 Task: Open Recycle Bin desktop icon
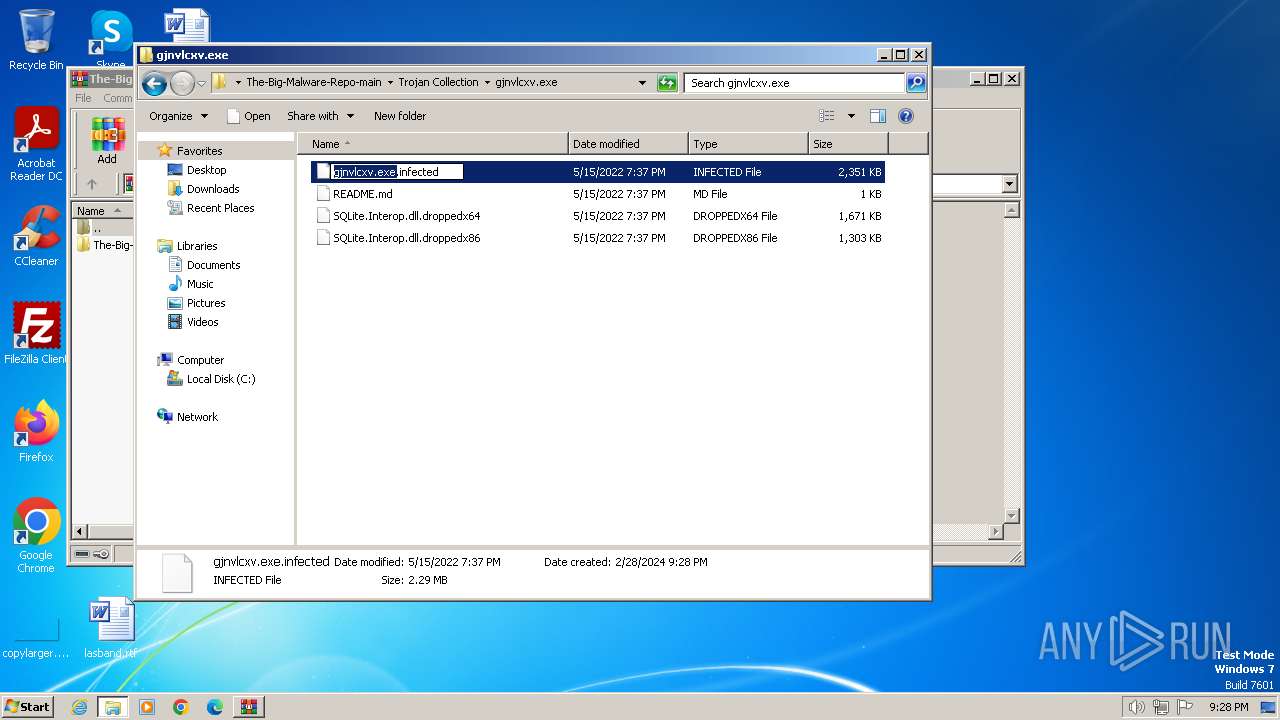pyautogui.click(x=36, y=40)
